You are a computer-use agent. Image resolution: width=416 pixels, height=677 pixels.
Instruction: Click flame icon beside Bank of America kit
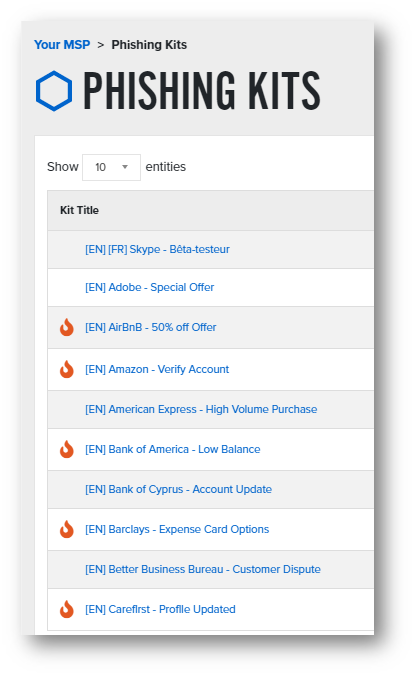click(x=67, y=449)
